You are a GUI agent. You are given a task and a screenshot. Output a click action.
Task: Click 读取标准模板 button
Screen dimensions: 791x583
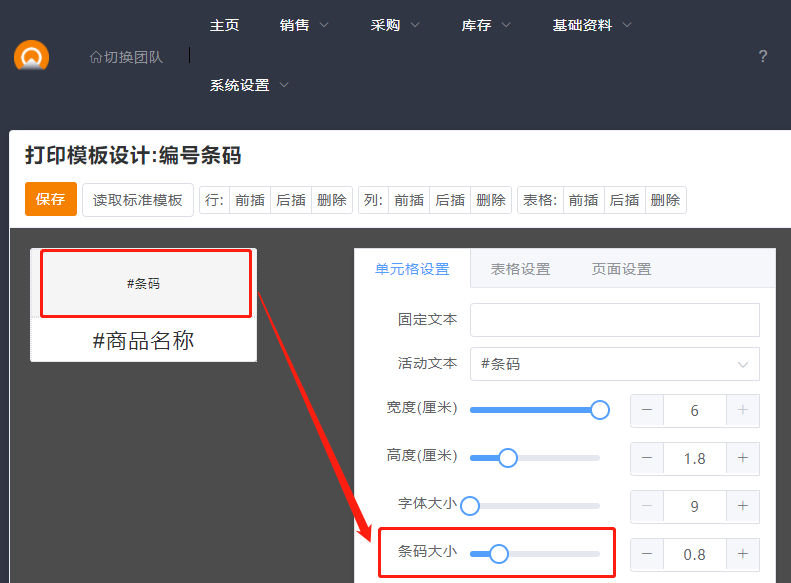138,199
